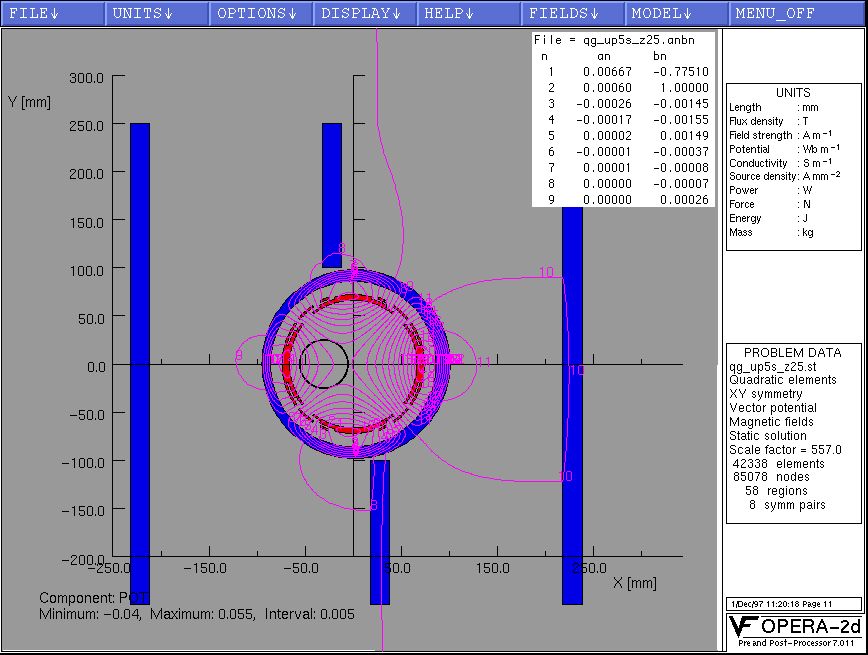
Task: Click the 'Maximum: 0.055' contour text
Action: point(203,614)
